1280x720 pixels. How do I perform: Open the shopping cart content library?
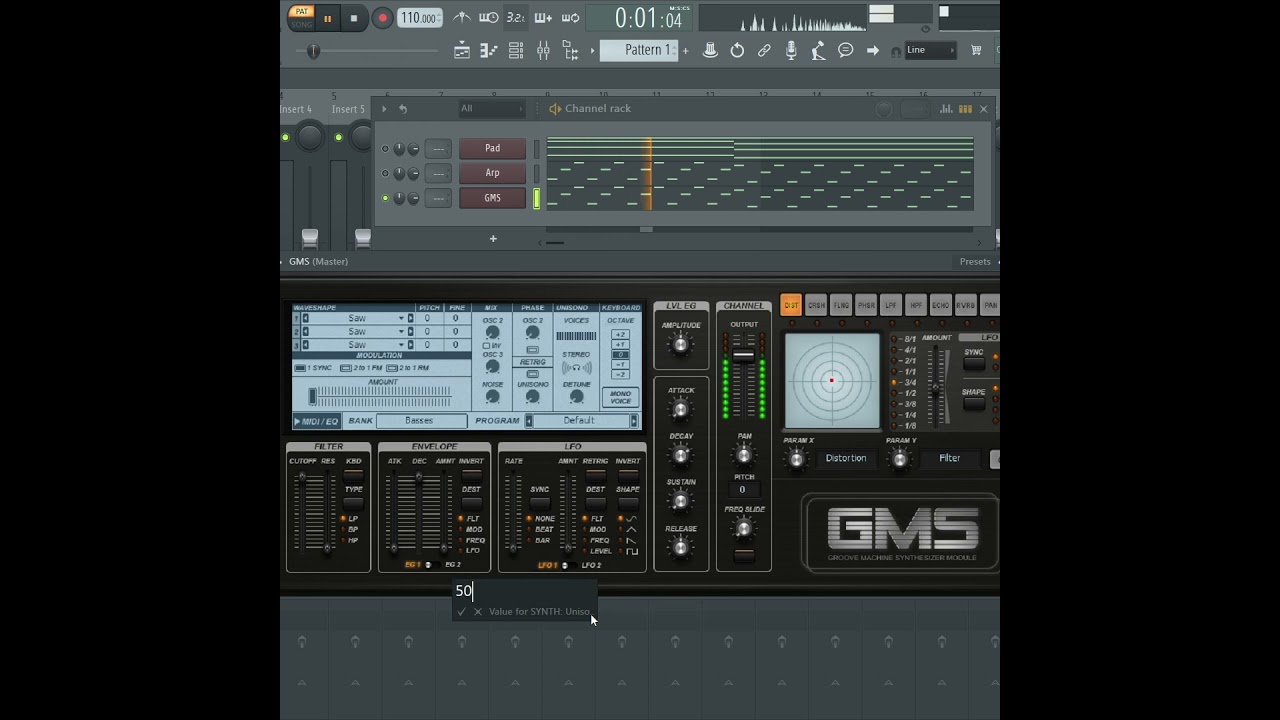pos(976,50)
